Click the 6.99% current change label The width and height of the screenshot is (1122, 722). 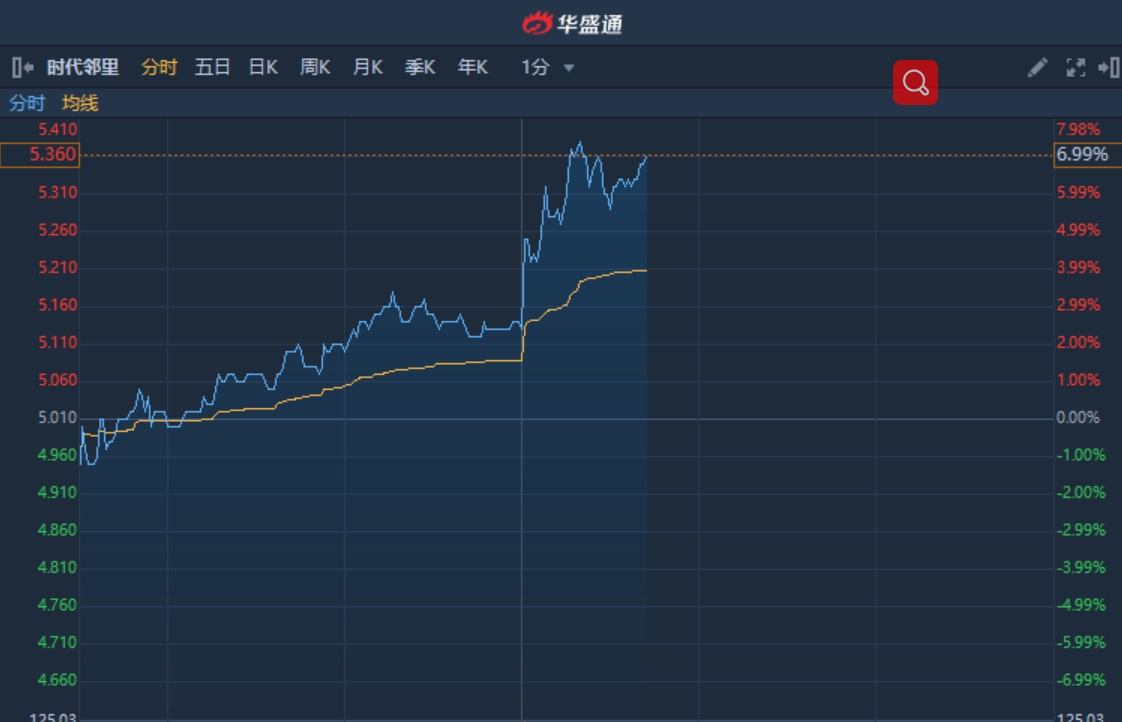click(x=1082, y=155)
